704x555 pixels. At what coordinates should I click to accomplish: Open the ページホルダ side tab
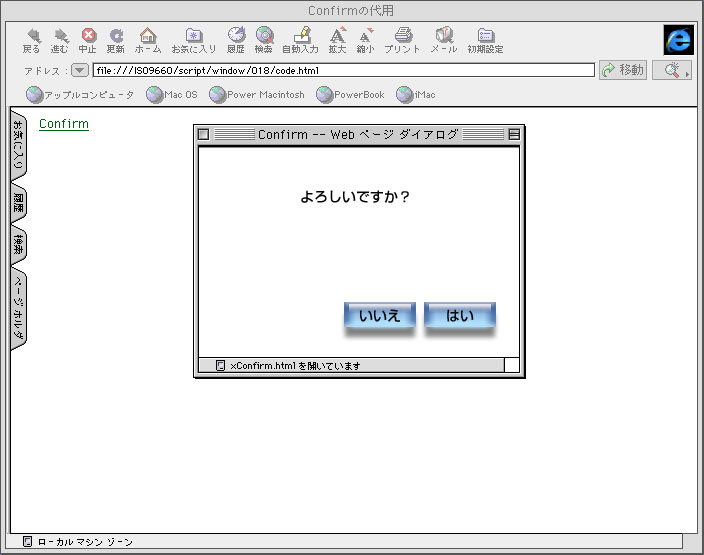coord(18,308)
